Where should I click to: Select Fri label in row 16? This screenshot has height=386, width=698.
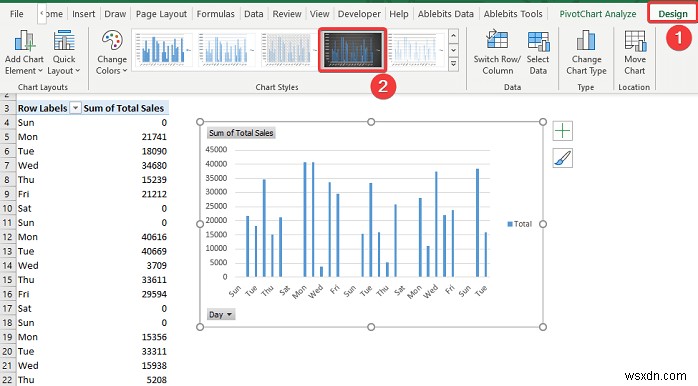tap(24, 294)
